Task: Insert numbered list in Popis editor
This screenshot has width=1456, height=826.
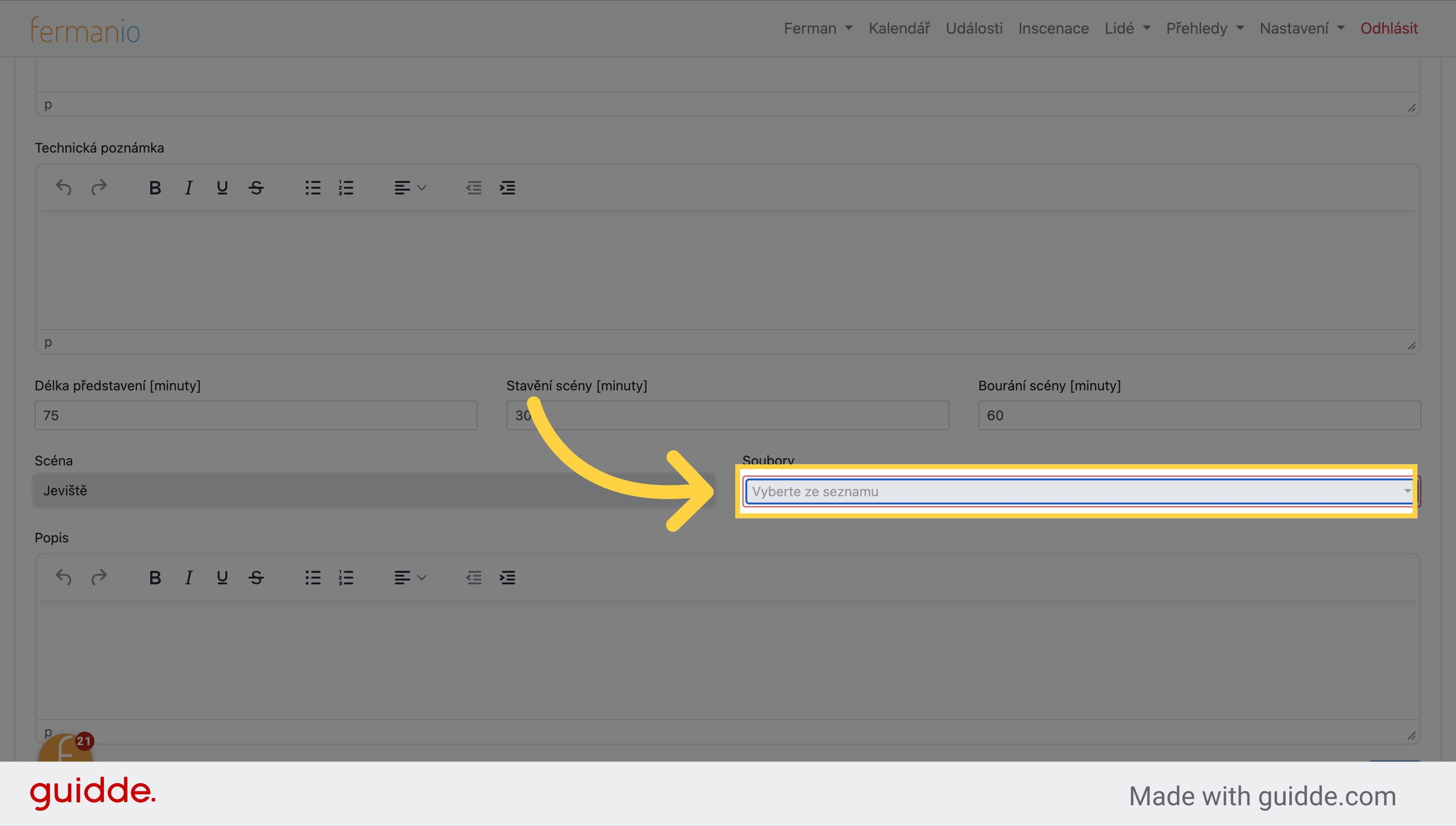Action: [x=346, y=578]
